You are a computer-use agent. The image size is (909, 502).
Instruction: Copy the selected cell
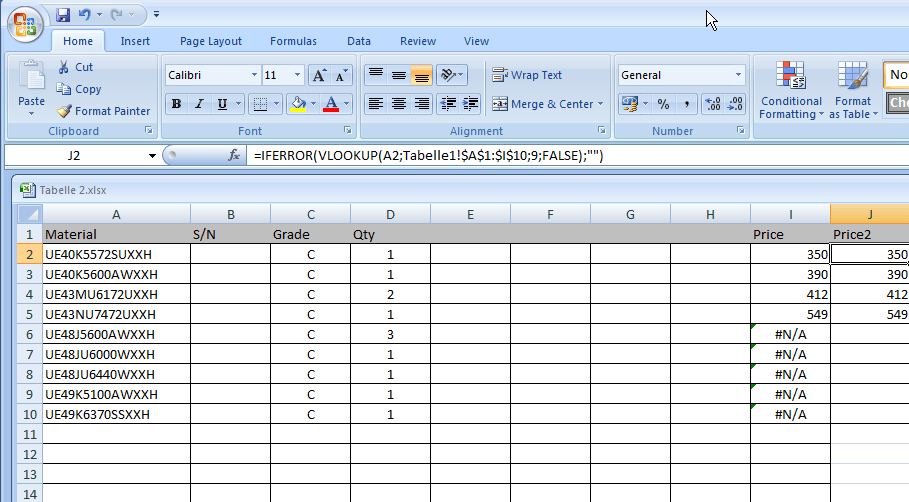coord(79,89)
